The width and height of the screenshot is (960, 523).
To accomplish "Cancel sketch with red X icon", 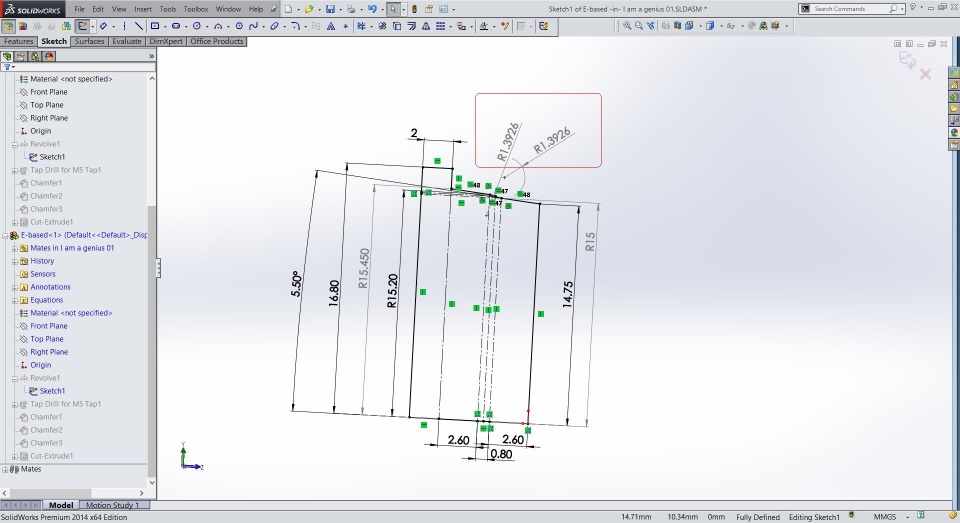I will pos(925,74).
